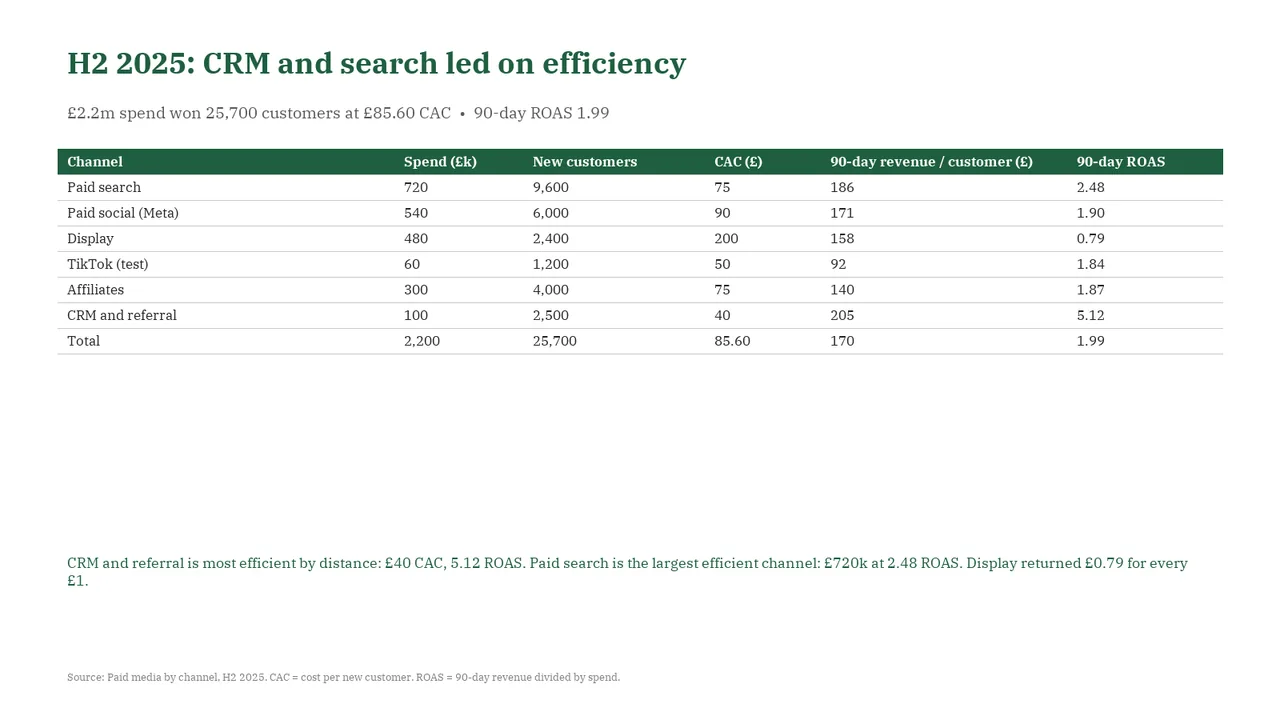
Task: Select the Paid social (Meta) row label
Action: pyautogui.click(x=123, y=213)
